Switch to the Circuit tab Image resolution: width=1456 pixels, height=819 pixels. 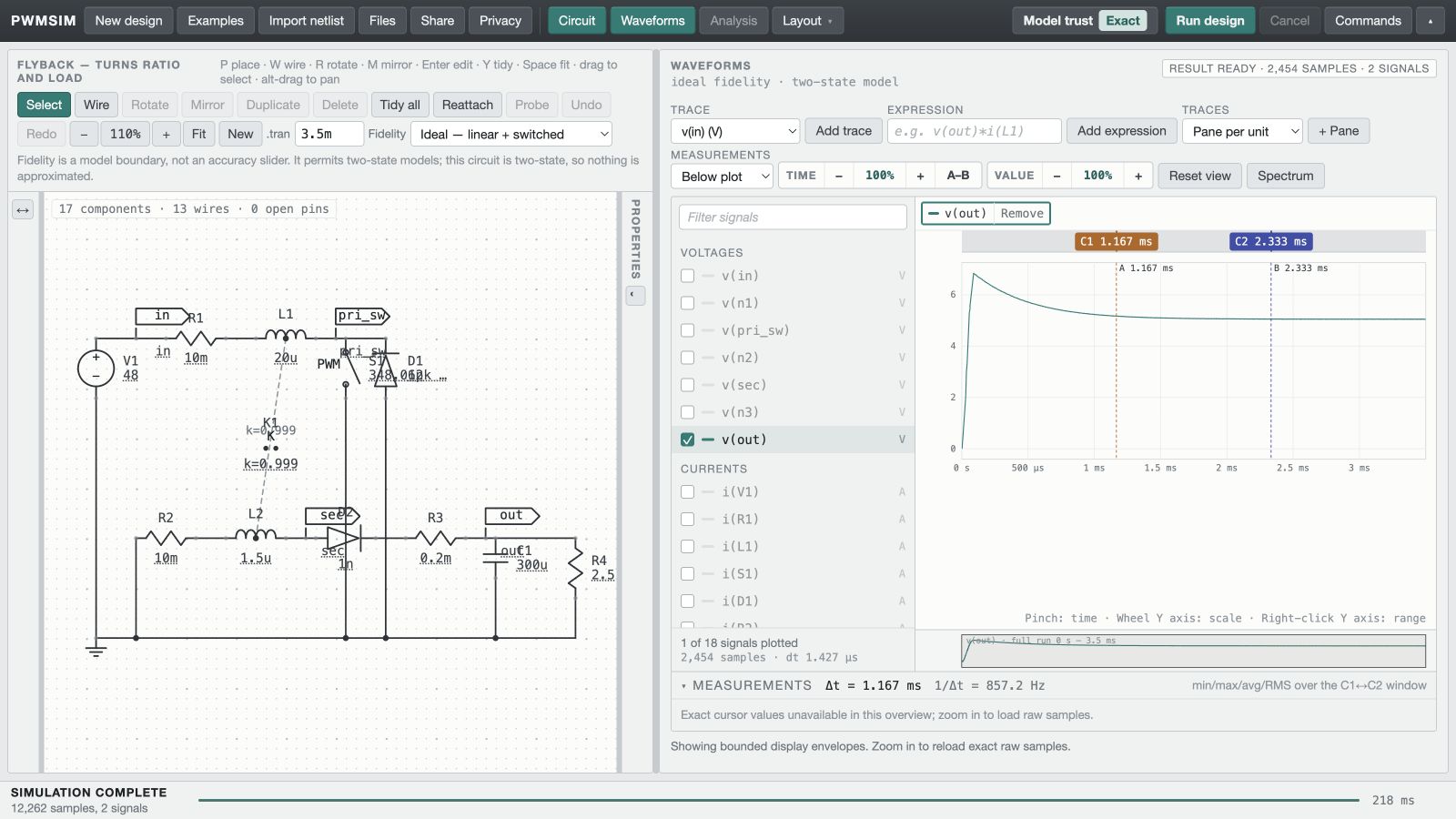[x=577, y=21]
